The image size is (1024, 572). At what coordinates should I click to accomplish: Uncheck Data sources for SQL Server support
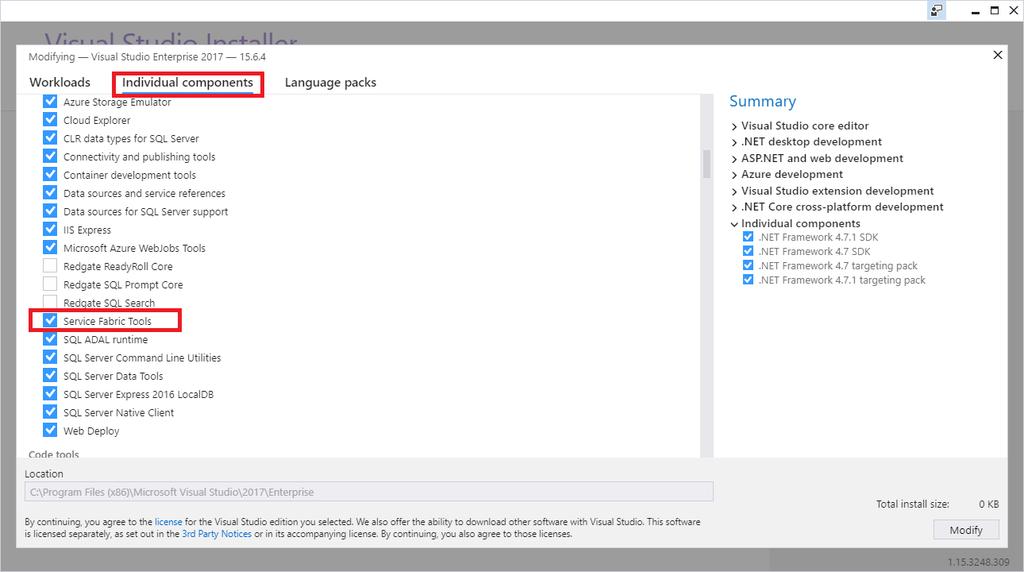[x=50, y=211]
